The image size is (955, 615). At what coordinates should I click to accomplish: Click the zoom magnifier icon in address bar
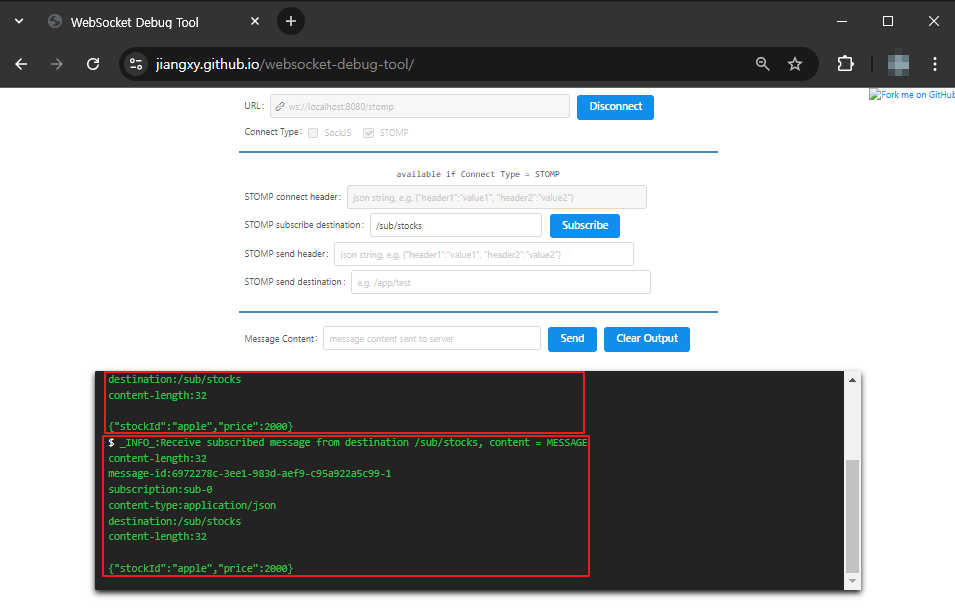tap(762, 64)
